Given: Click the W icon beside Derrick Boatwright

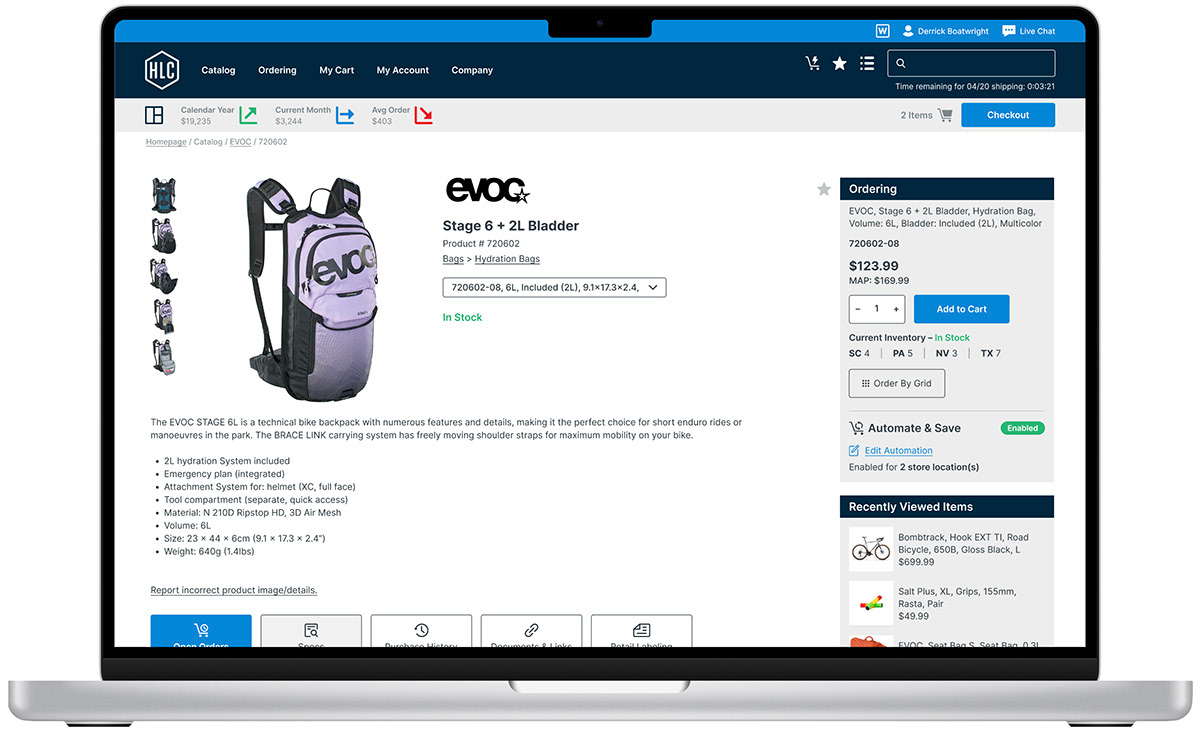Looking at the screenshot, I should (x=883, y=31).
